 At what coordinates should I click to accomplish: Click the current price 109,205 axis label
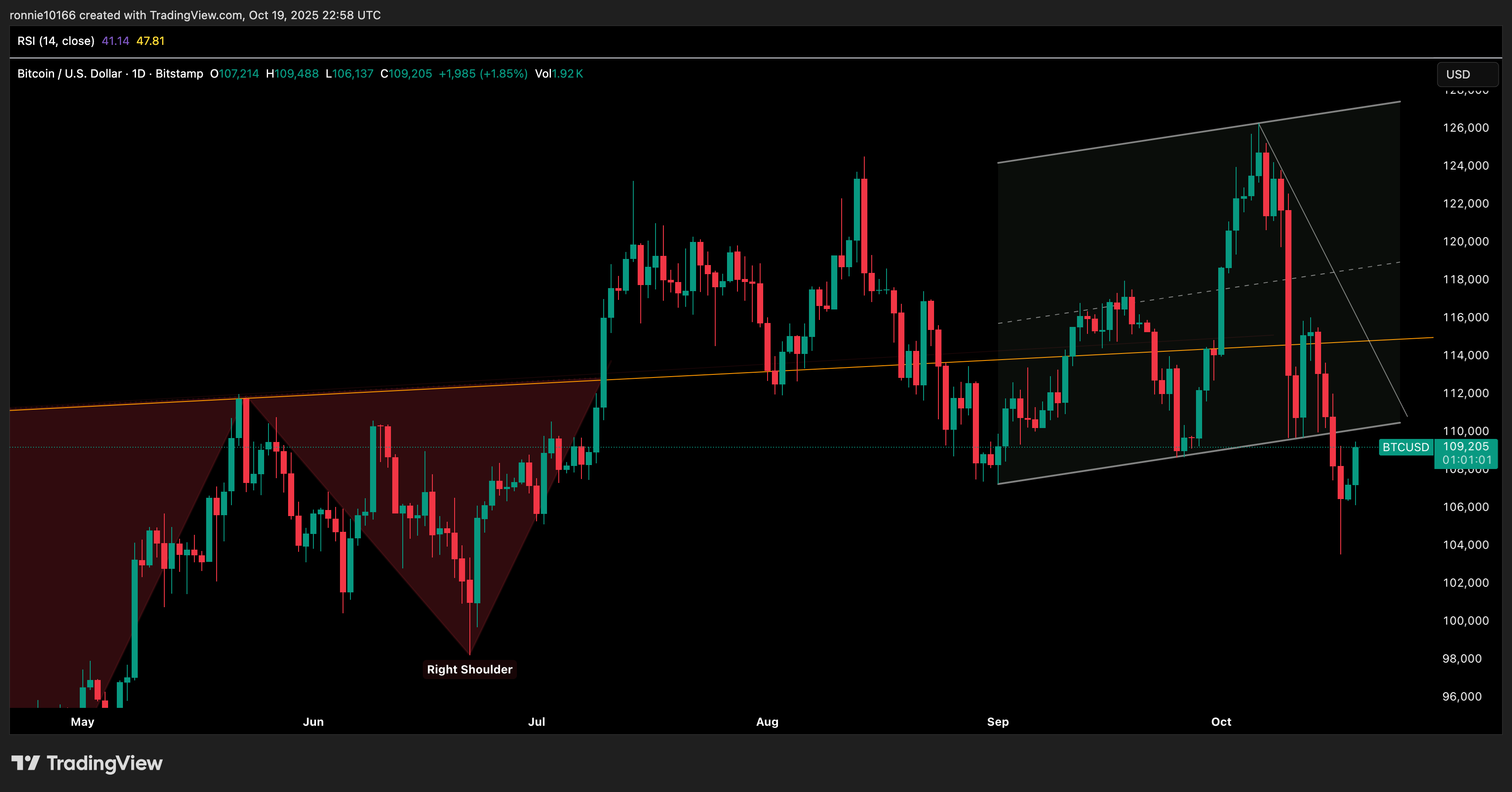pyautogui.click(x=1465, y=447)
